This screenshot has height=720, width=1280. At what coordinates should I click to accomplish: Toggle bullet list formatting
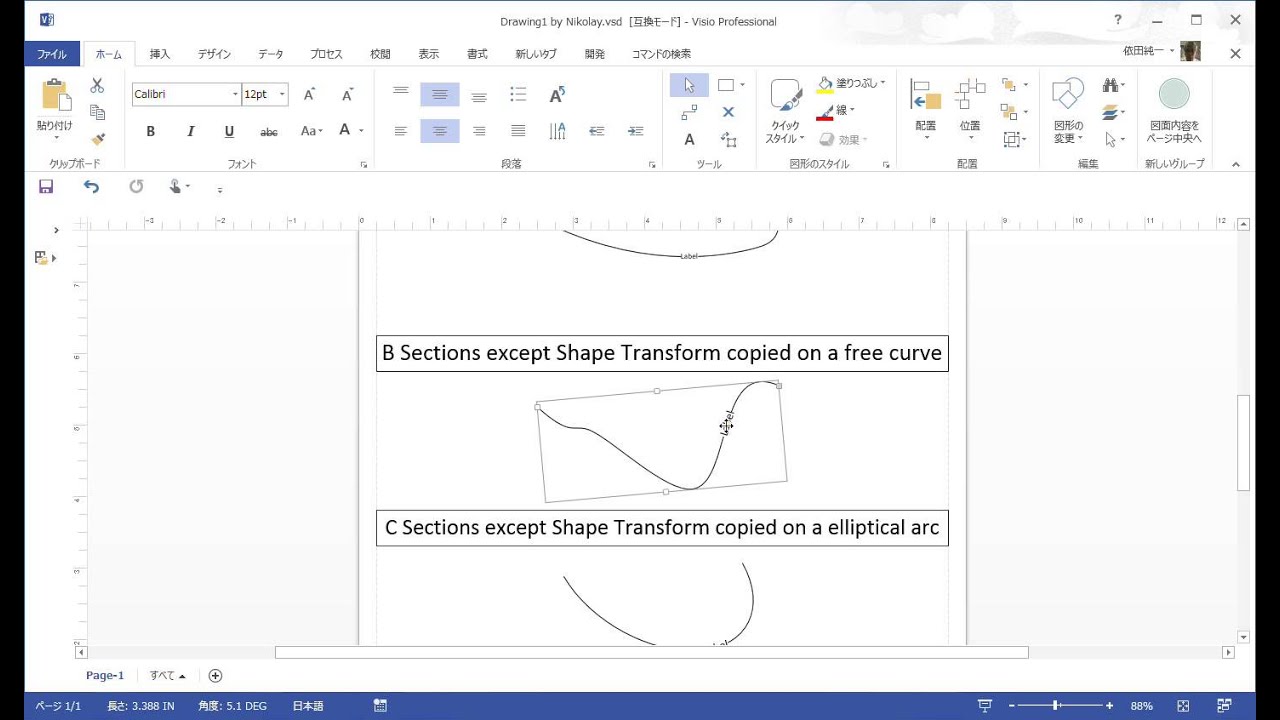[518, 95]
